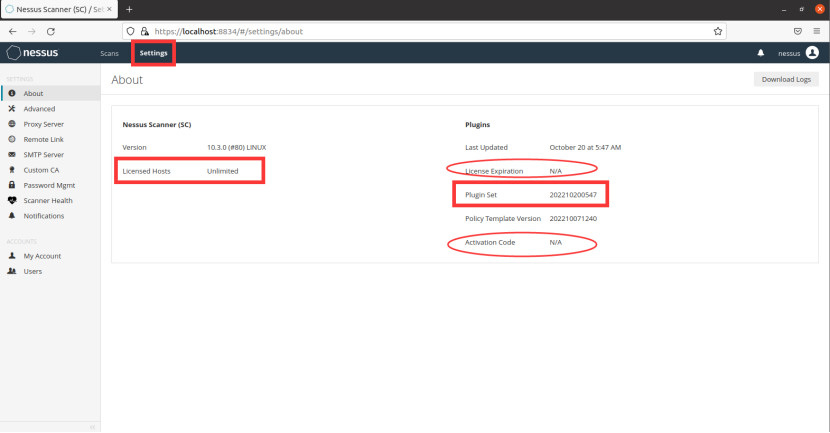The height and width of the screenshot is (433, 830).
Task: Select the Nessus Scanner browser tab
Action: click(59, 10)
